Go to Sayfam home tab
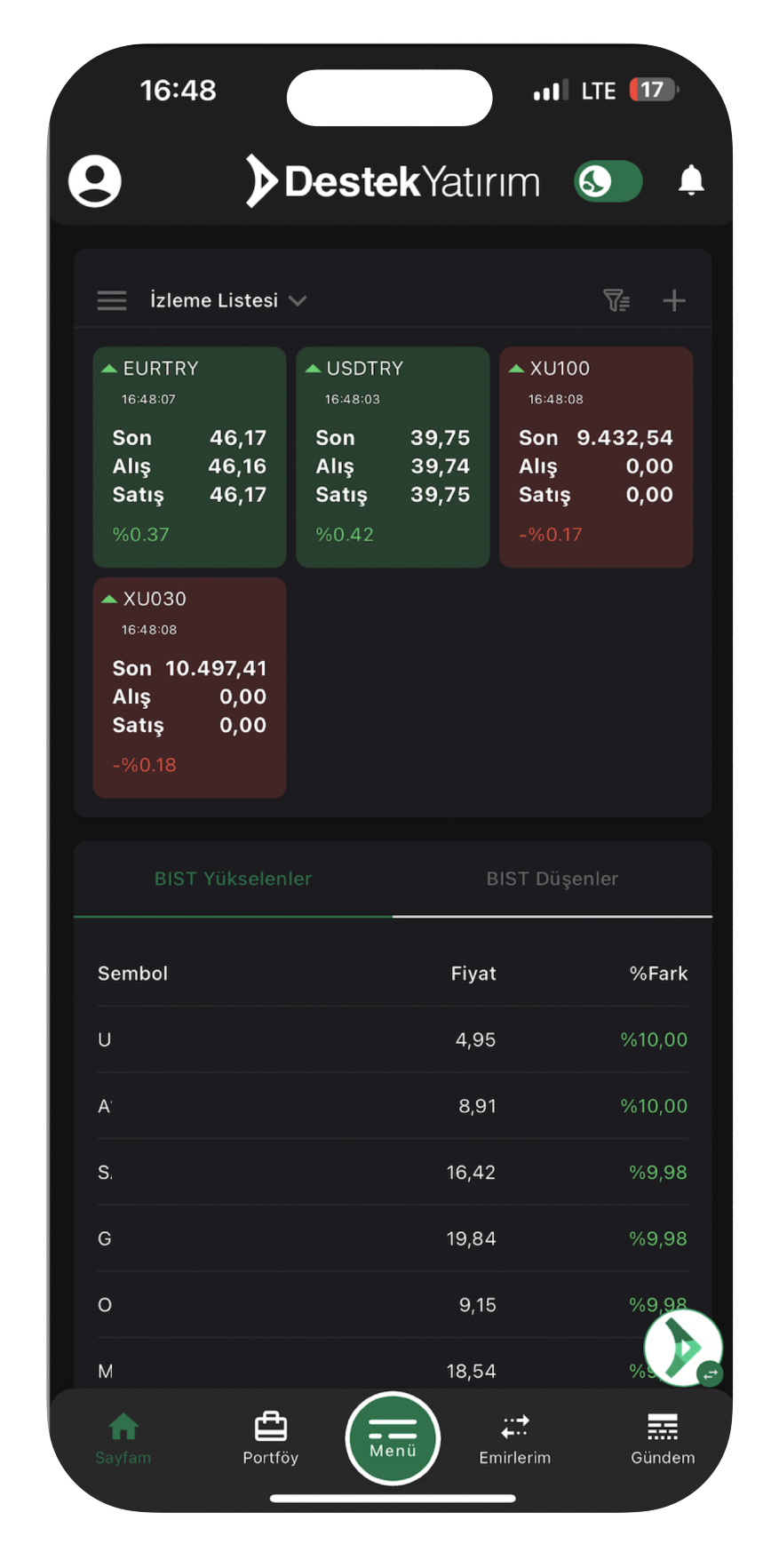The image size is (779, 1568). point(123,1437)
